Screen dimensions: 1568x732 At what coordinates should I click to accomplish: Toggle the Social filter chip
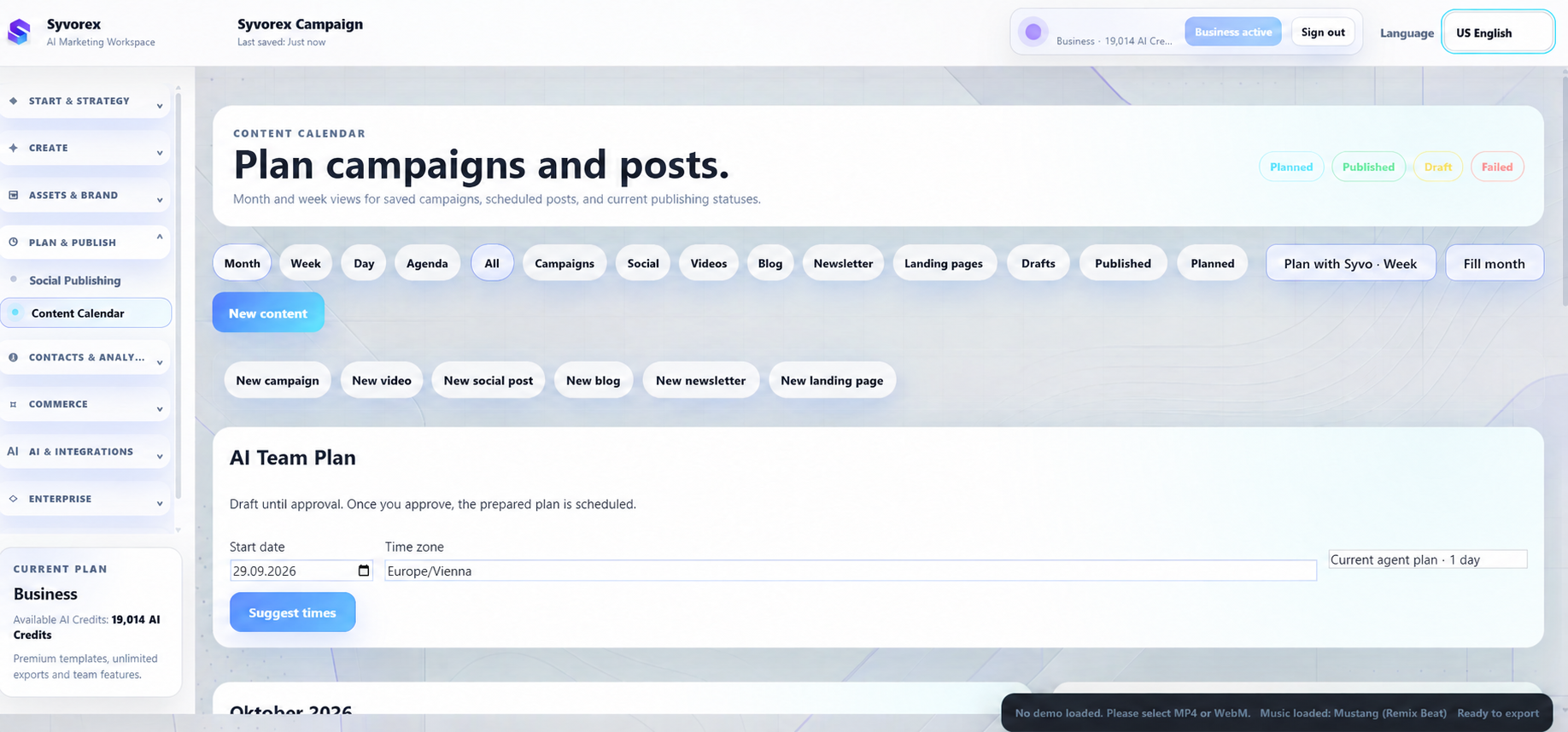pos(643,263)
